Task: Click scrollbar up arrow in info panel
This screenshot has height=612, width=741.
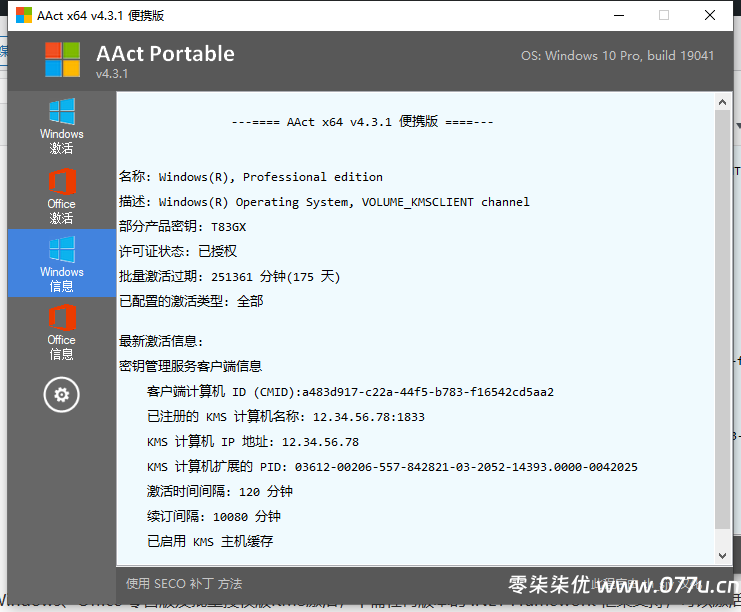Action: 722,102
